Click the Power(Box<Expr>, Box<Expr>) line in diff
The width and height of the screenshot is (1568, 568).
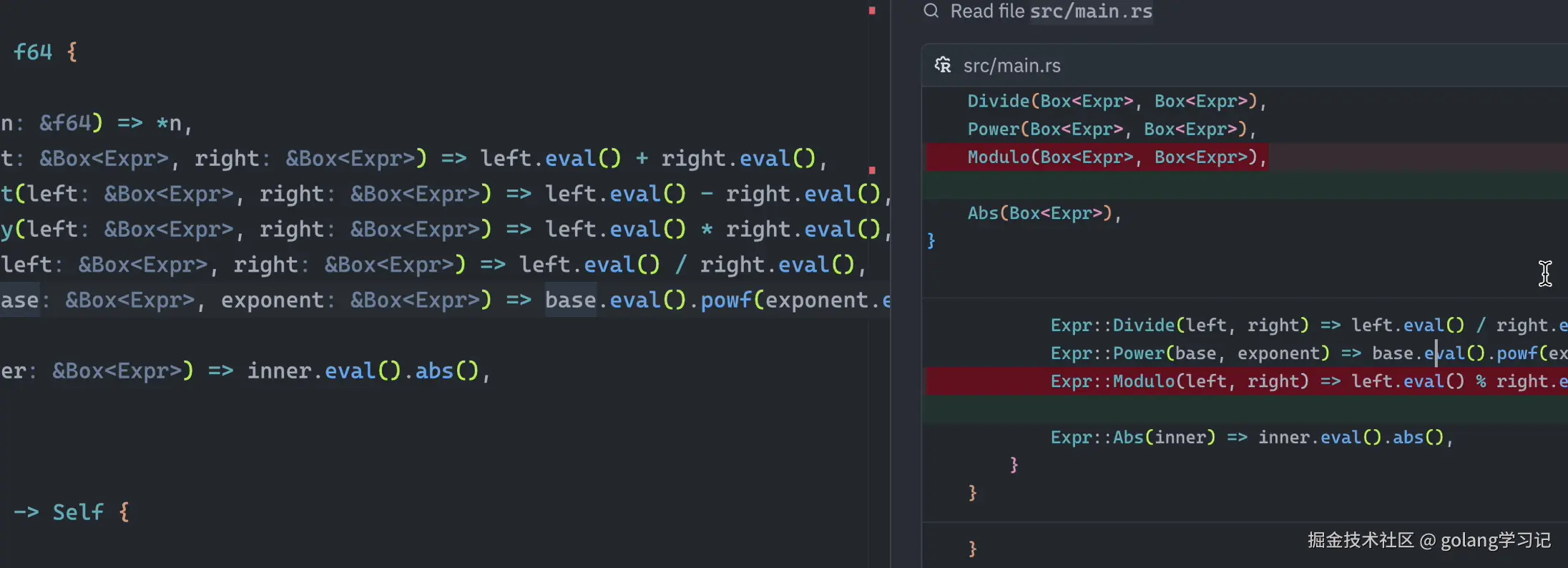1112,129
